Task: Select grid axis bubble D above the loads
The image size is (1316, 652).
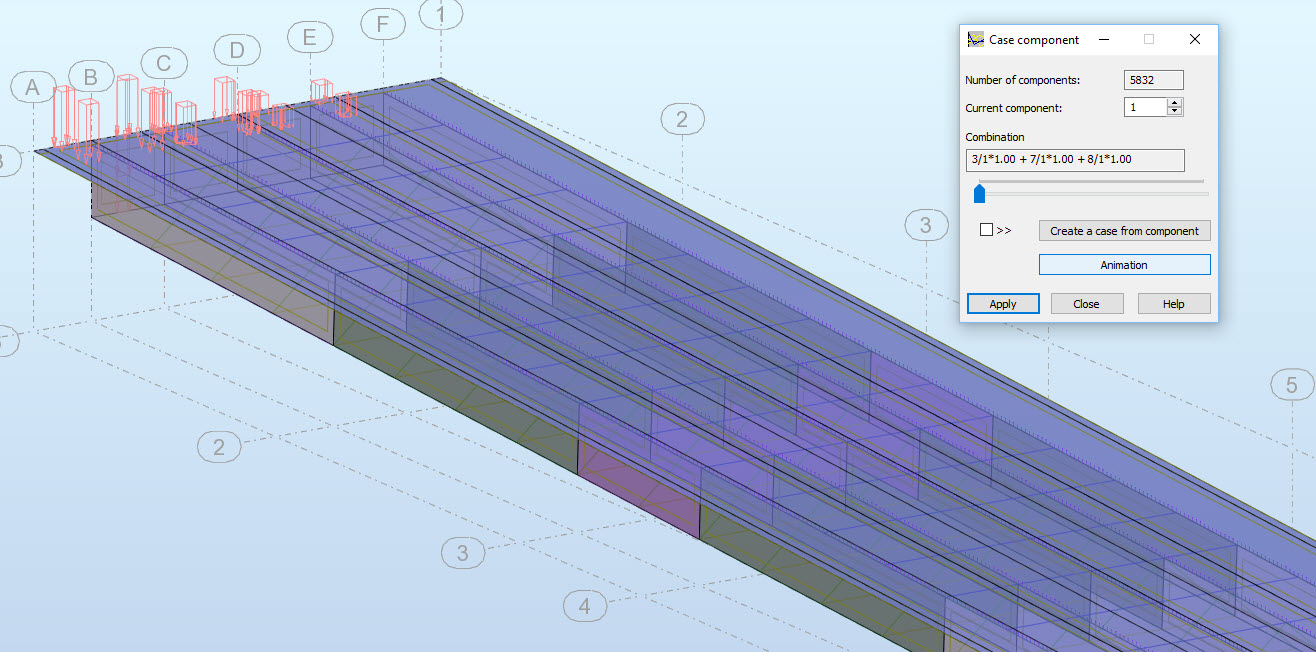Action: [x=237, y=49]
